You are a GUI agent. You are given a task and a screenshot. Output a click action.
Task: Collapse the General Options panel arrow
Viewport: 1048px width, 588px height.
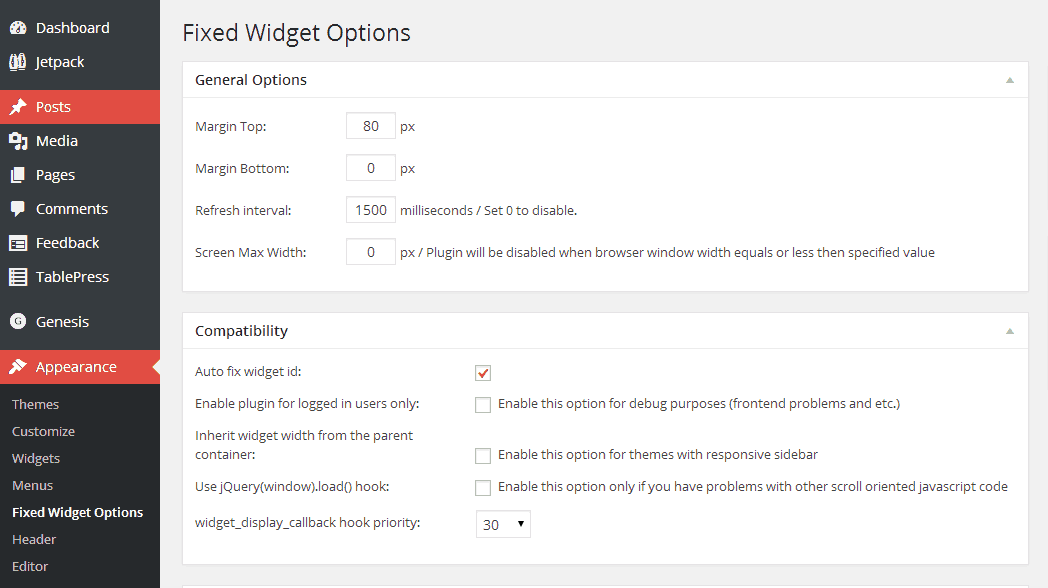pos(1010,80)
